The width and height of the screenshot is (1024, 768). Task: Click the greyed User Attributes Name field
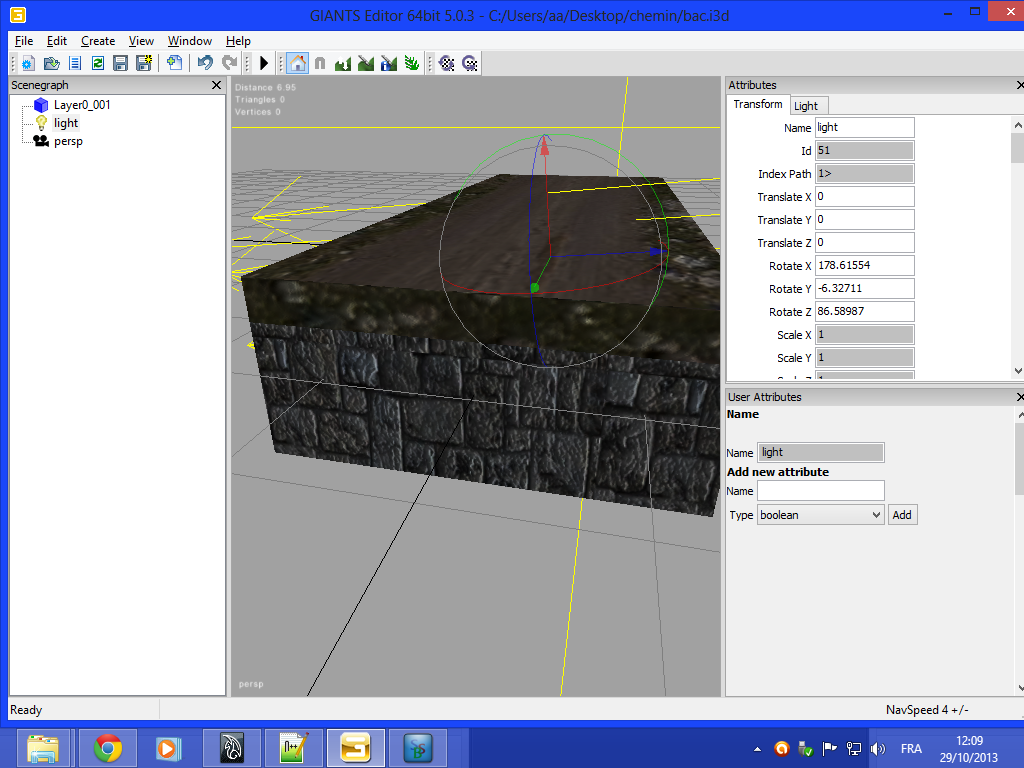tap(821, 452)
